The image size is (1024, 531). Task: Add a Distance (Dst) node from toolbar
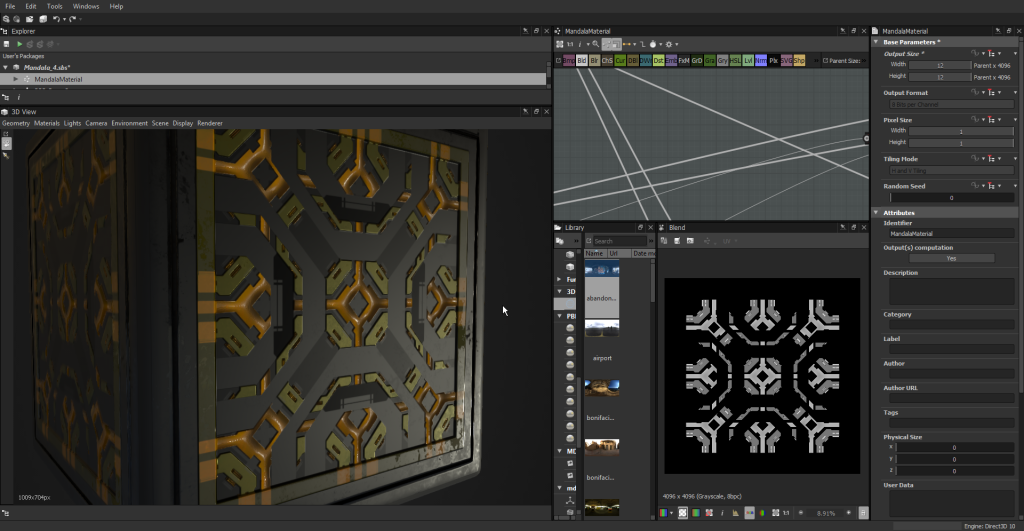pos(658,60)
